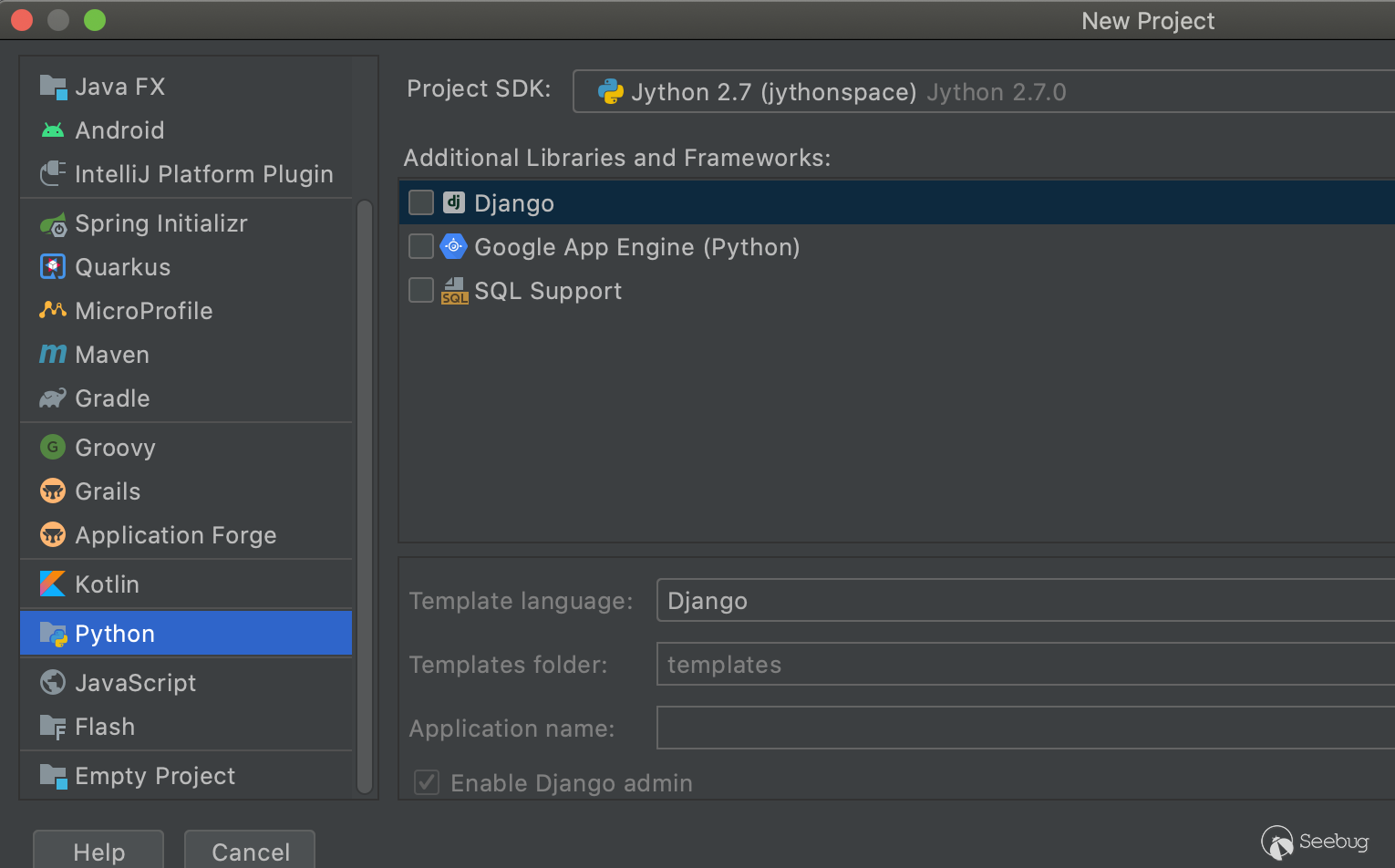
Task: Cancel the New Project dialog
Action: coord(250,851)
